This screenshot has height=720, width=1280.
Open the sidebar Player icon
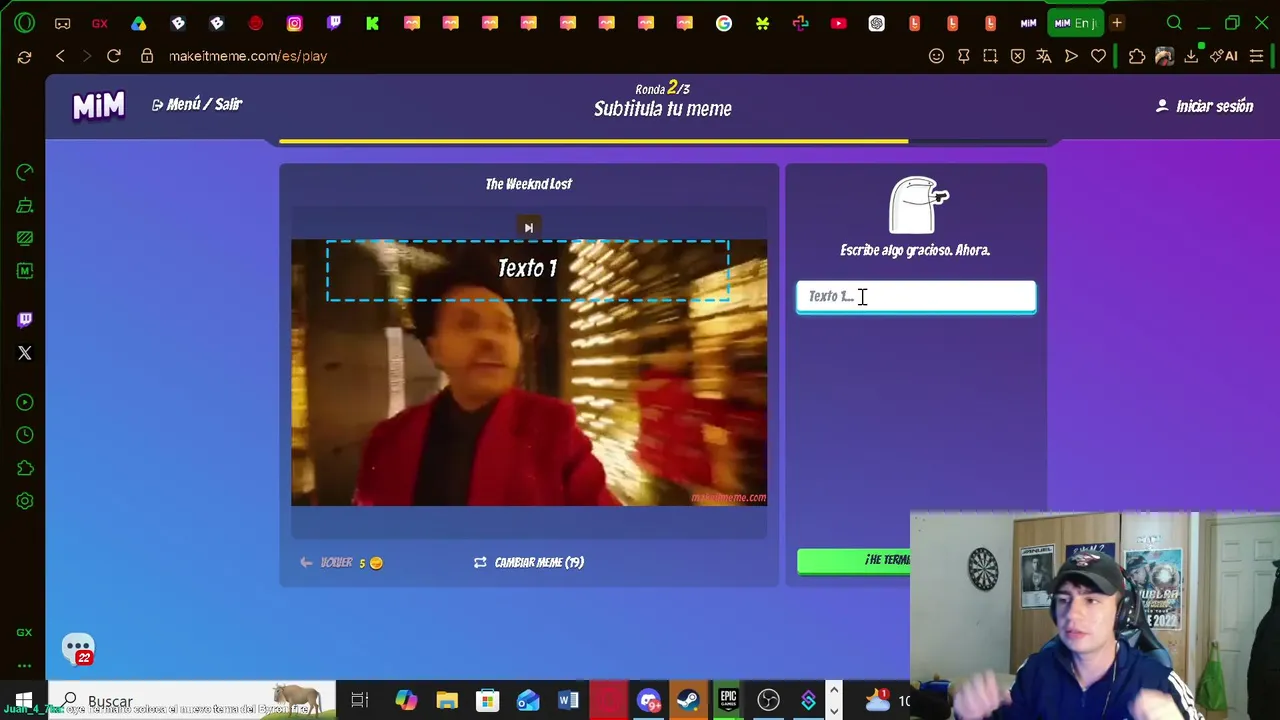[25, 402]
